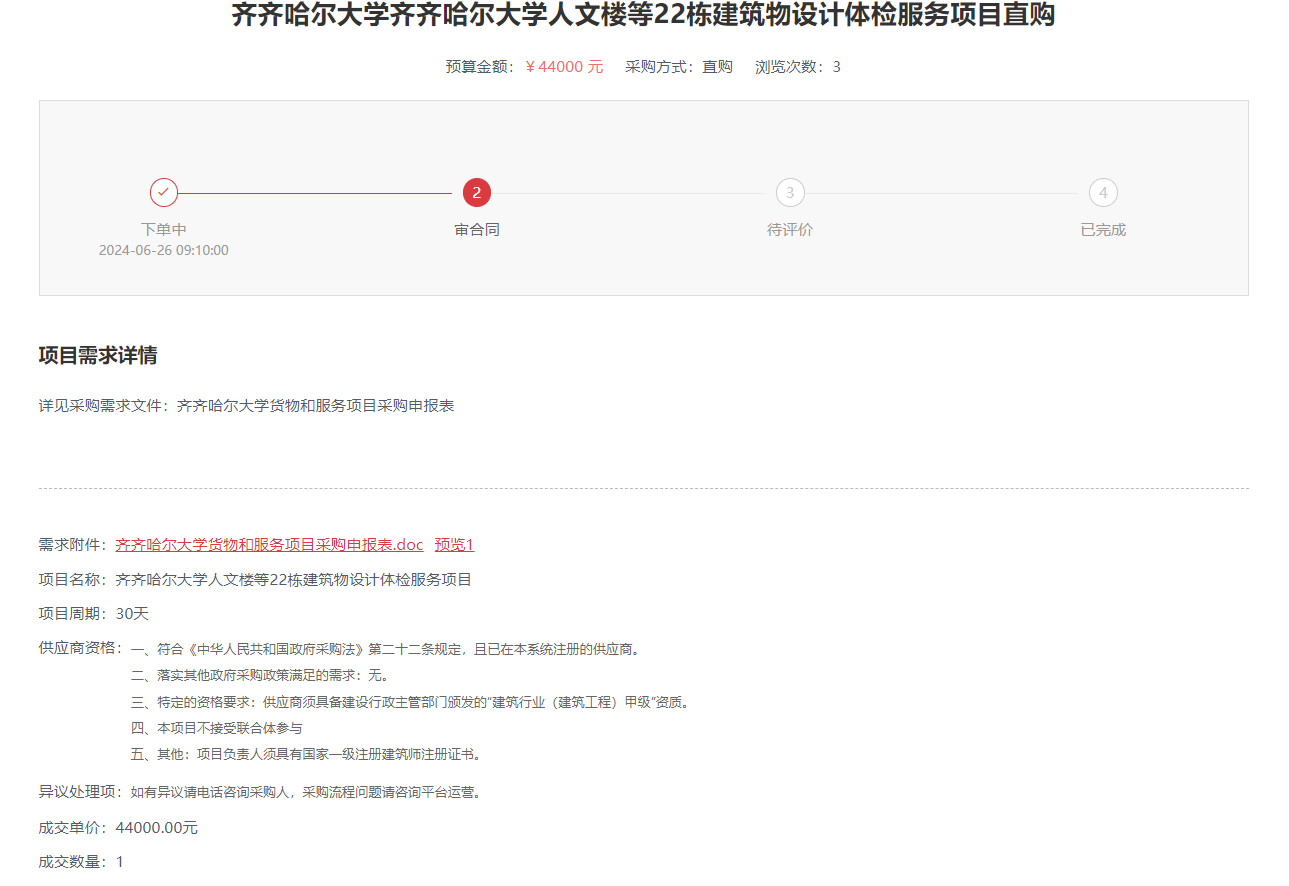Click the 采购方式：直购 text
This screenshot has height=886, width=1289.
tap(679, 67)
